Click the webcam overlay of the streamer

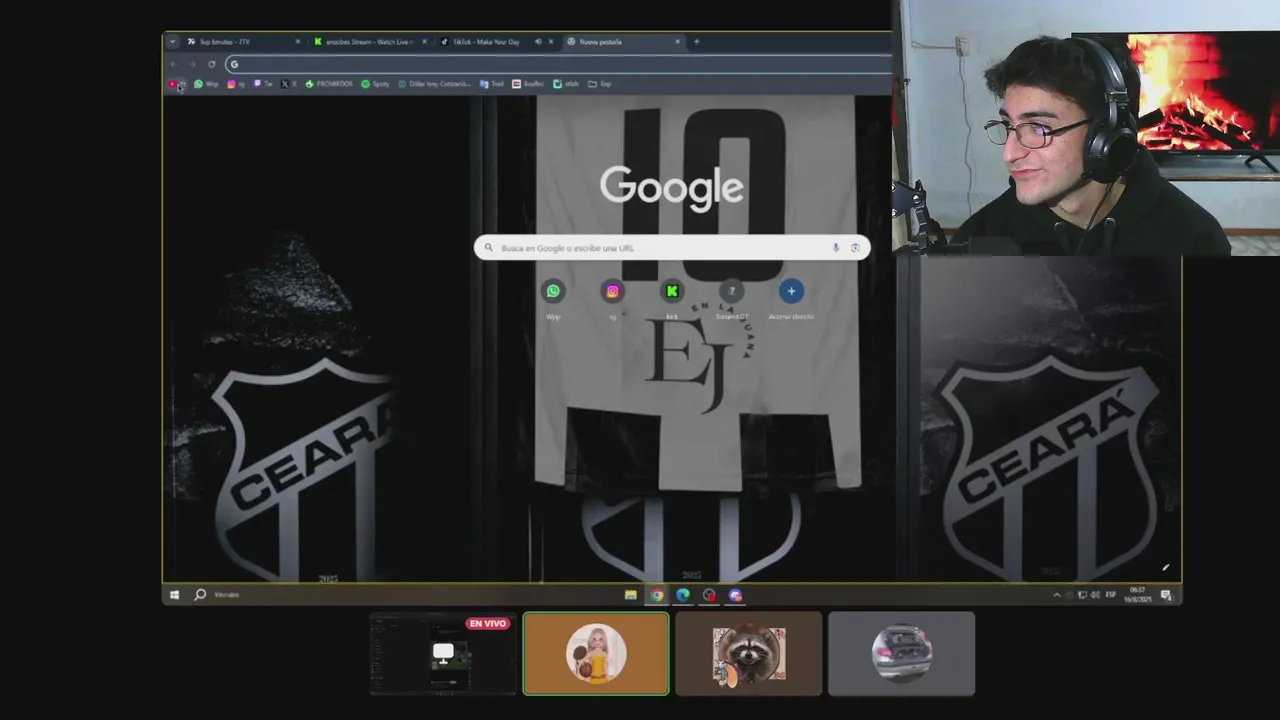[x=1086, y=128]
